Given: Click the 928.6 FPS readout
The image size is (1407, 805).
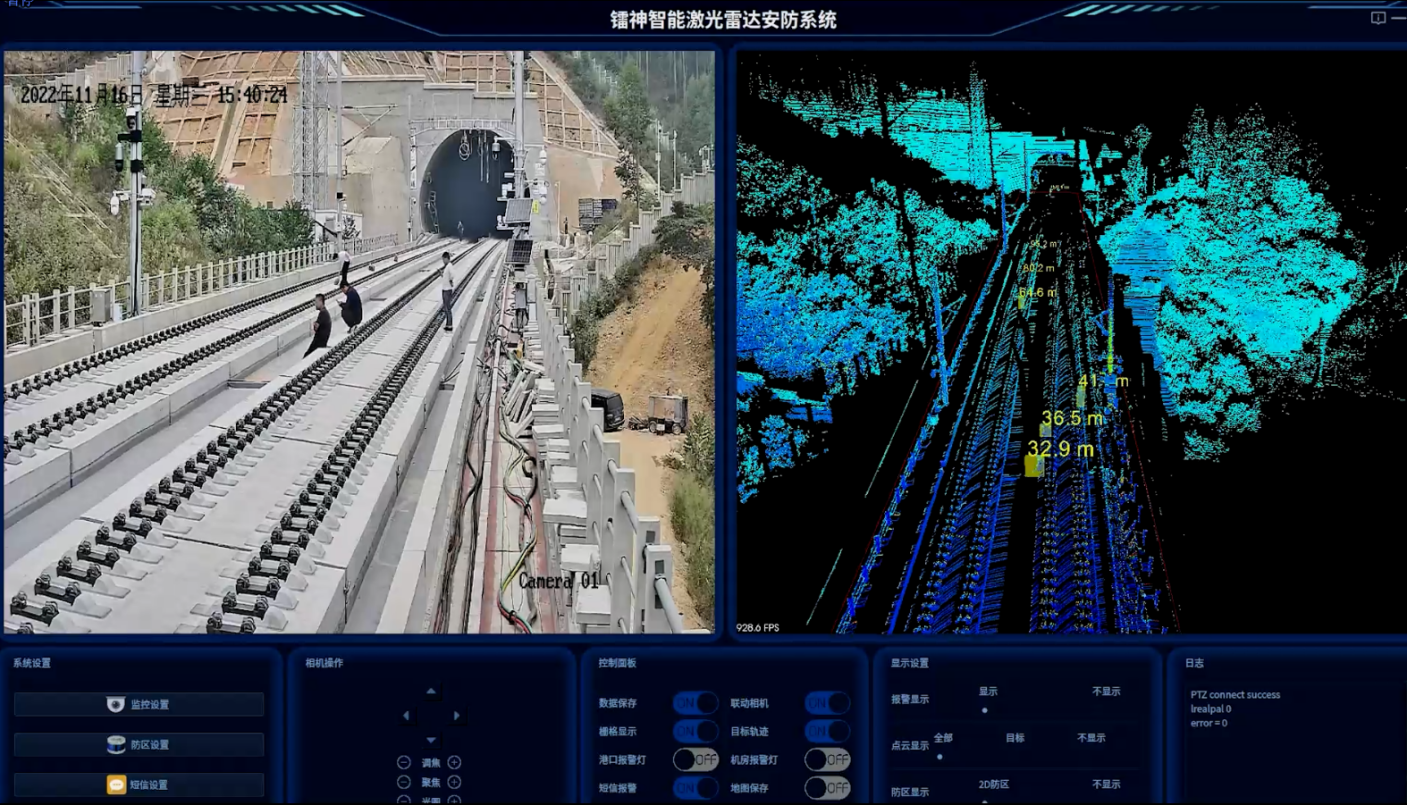Looking at the screenshot, I should click(759, 627).
